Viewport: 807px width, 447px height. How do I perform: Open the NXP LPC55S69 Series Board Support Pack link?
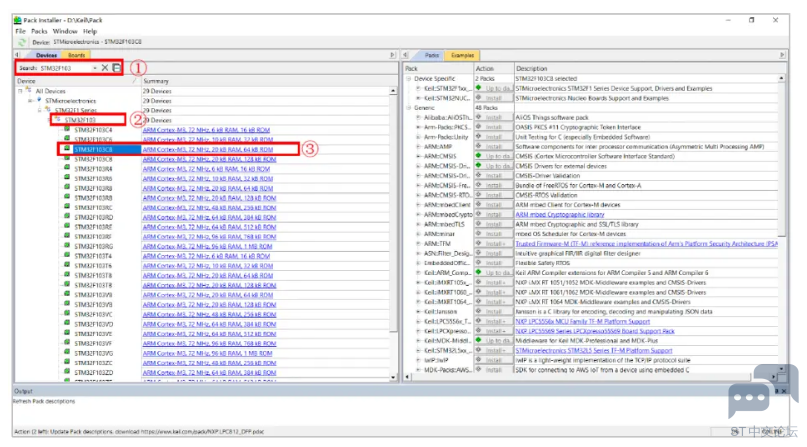tap(595, 331)
